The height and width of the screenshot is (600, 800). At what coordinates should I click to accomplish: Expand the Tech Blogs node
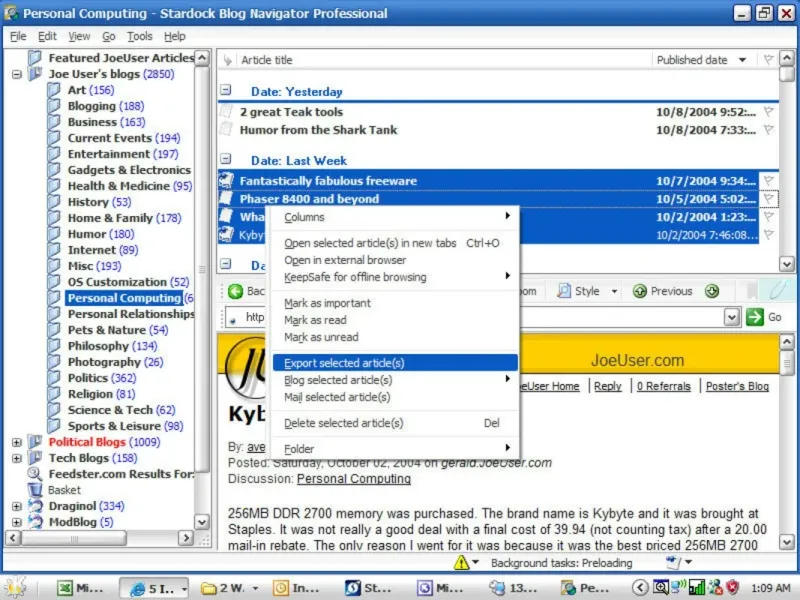coord(17,458)
